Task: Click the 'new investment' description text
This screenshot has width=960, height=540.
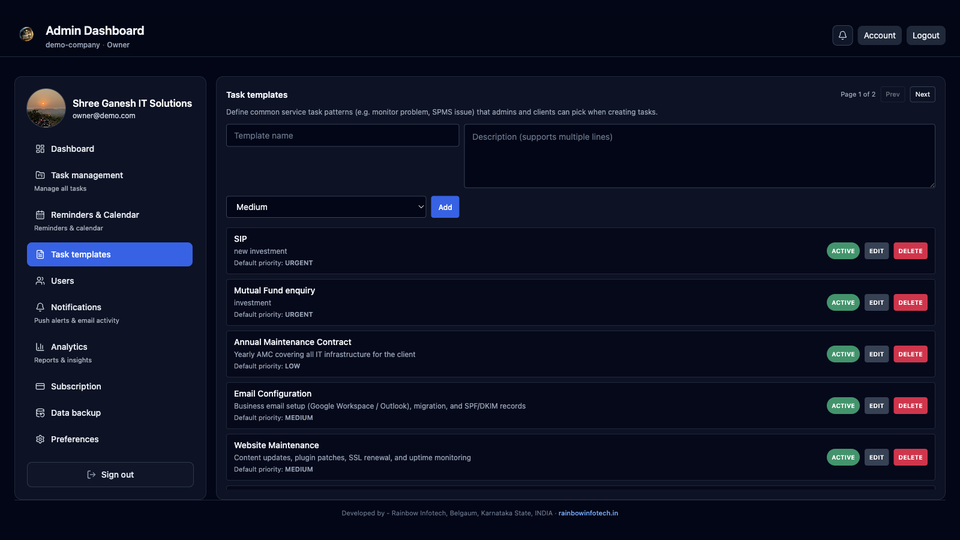Action: [260, 251]
